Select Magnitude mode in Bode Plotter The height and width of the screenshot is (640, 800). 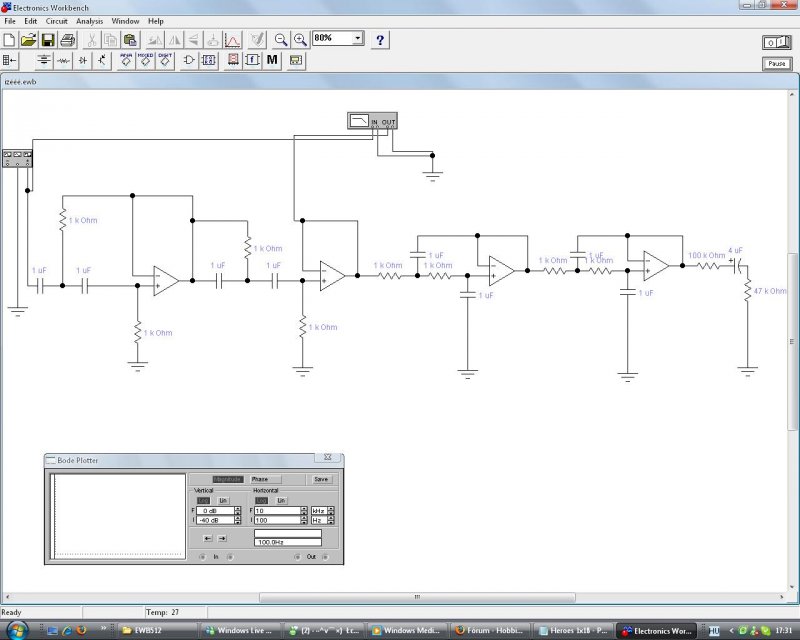227,479
